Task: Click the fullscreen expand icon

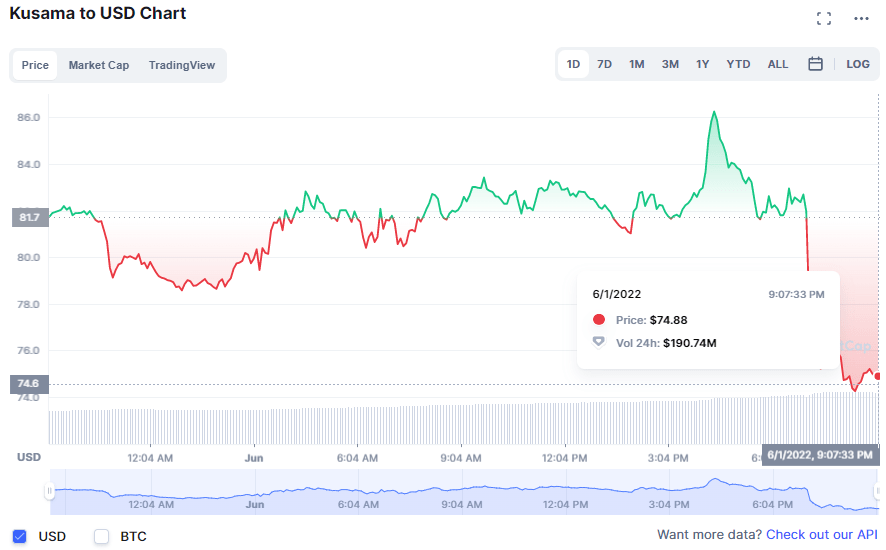Action: pos(824,18)
